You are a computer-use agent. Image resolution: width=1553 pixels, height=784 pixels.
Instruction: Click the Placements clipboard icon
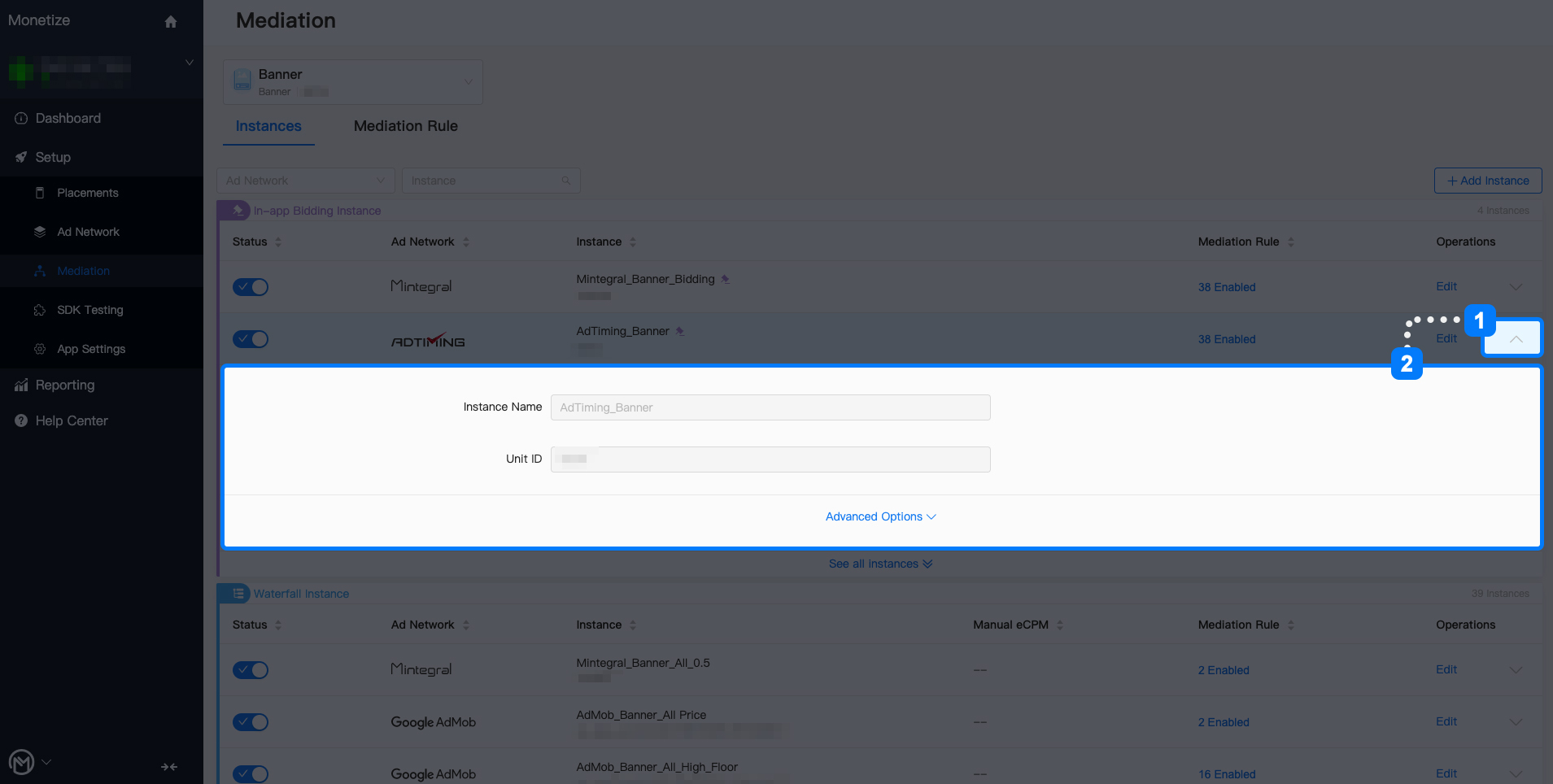click(x=40, y=193)
